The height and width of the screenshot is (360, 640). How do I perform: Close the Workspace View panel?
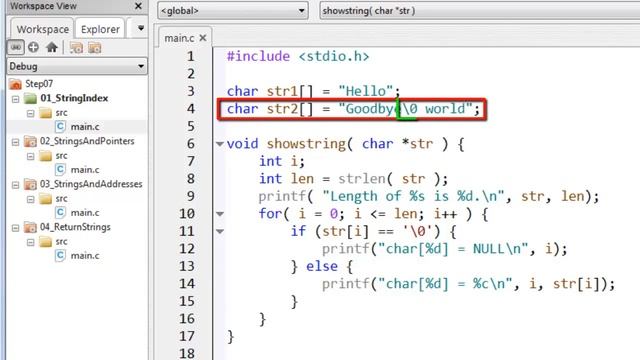138,6
